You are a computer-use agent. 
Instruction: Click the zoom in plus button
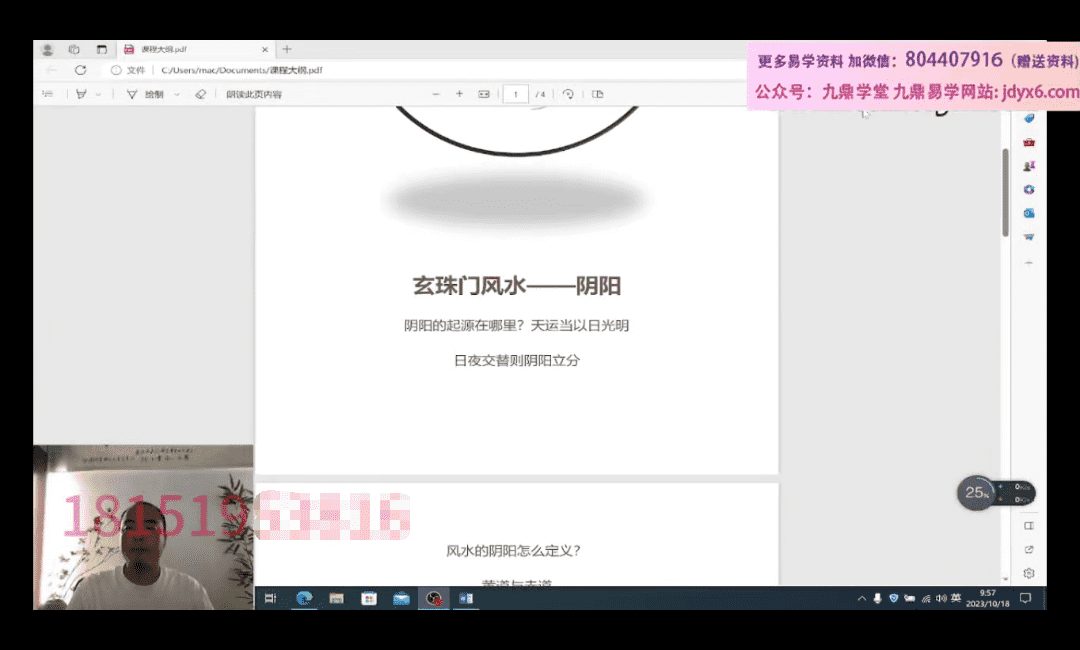459,94
